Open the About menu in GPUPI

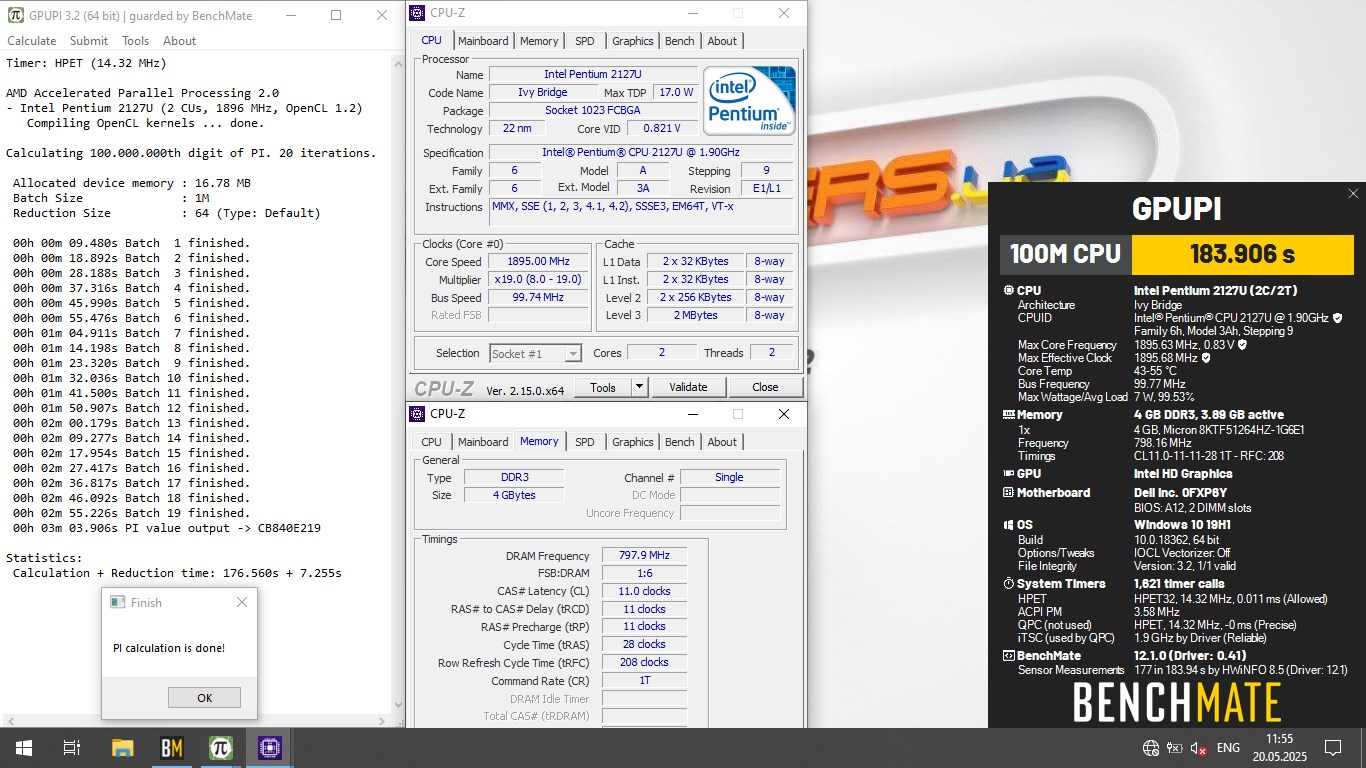tap(179, 41)
